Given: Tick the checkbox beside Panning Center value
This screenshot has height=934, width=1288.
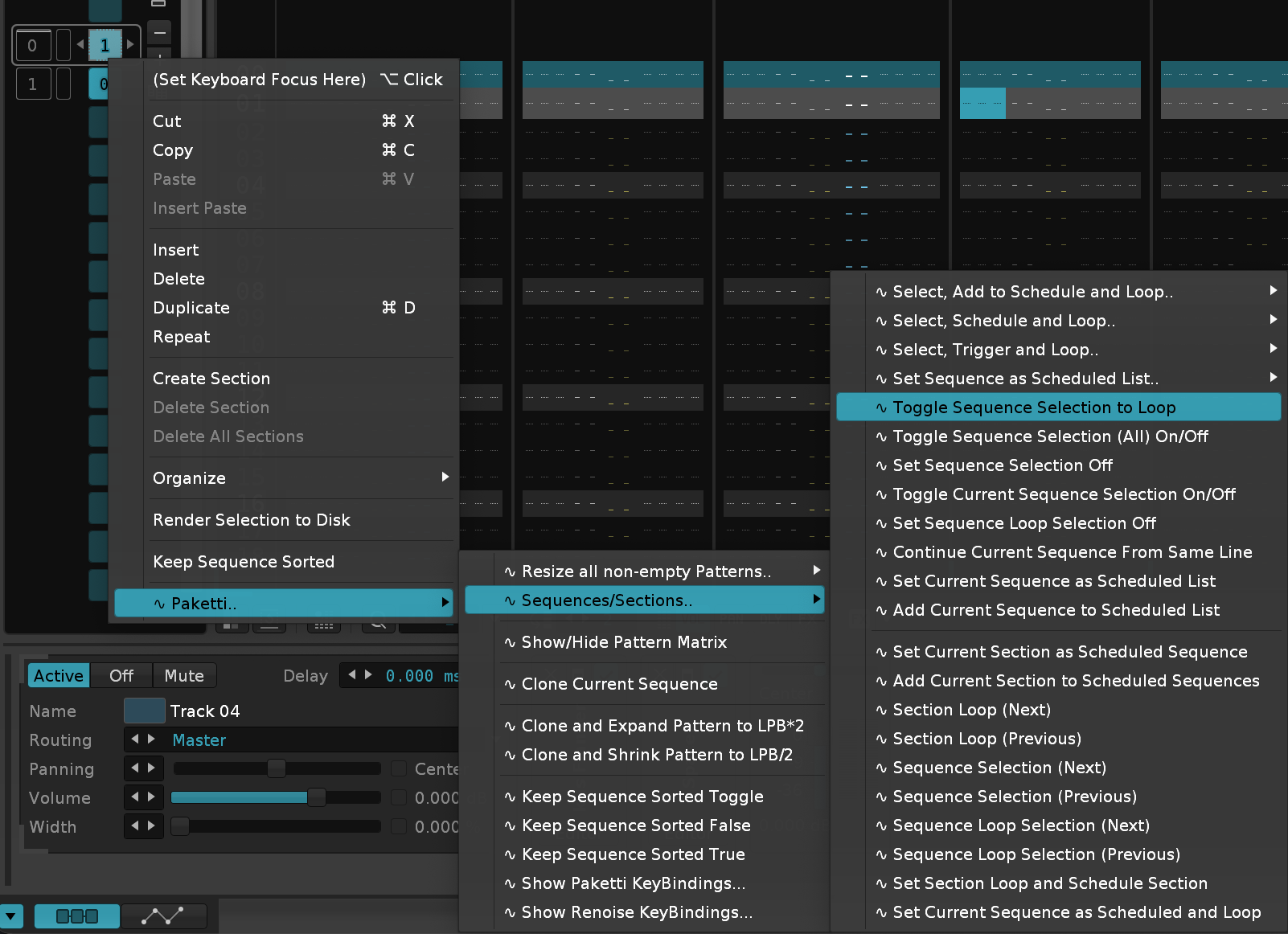Looking at the screenshot, I should click(399, 769).
